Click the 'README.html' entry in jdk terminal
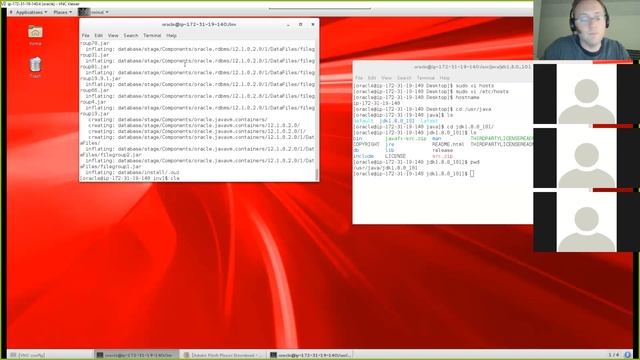This screenshot has height=360, width=640. [448, 144]
